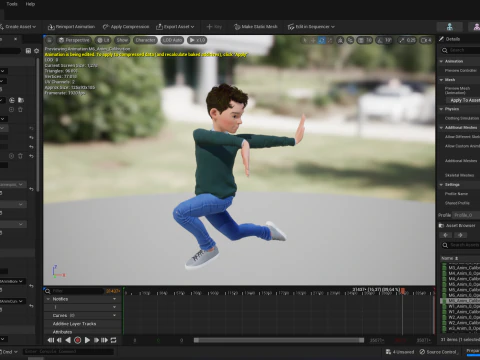Switch to the Skeleton editor mode icon

click(450, 27)
